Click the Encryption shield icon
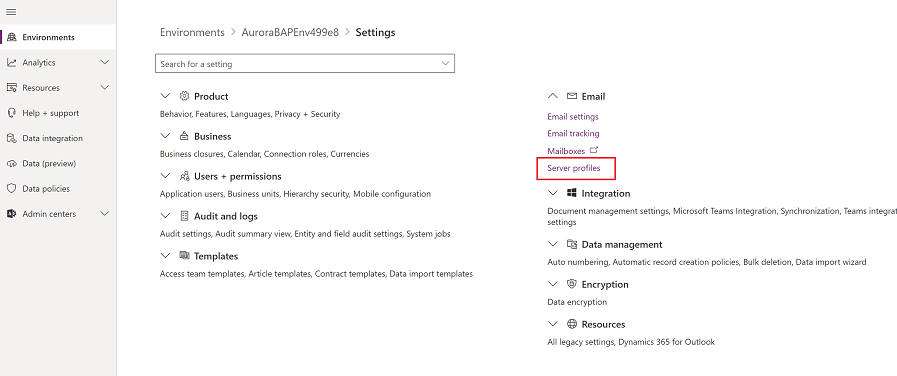The width and height of the screenshot is (897, 376). point(571,284)
